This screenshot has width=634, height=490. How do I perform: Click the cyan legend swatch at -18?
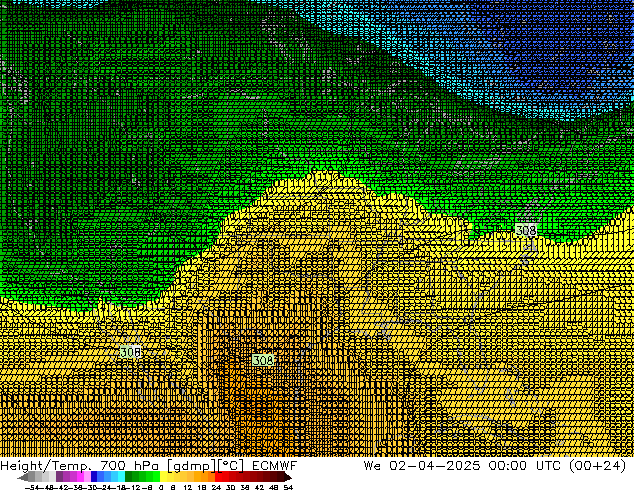pos(121,477)
